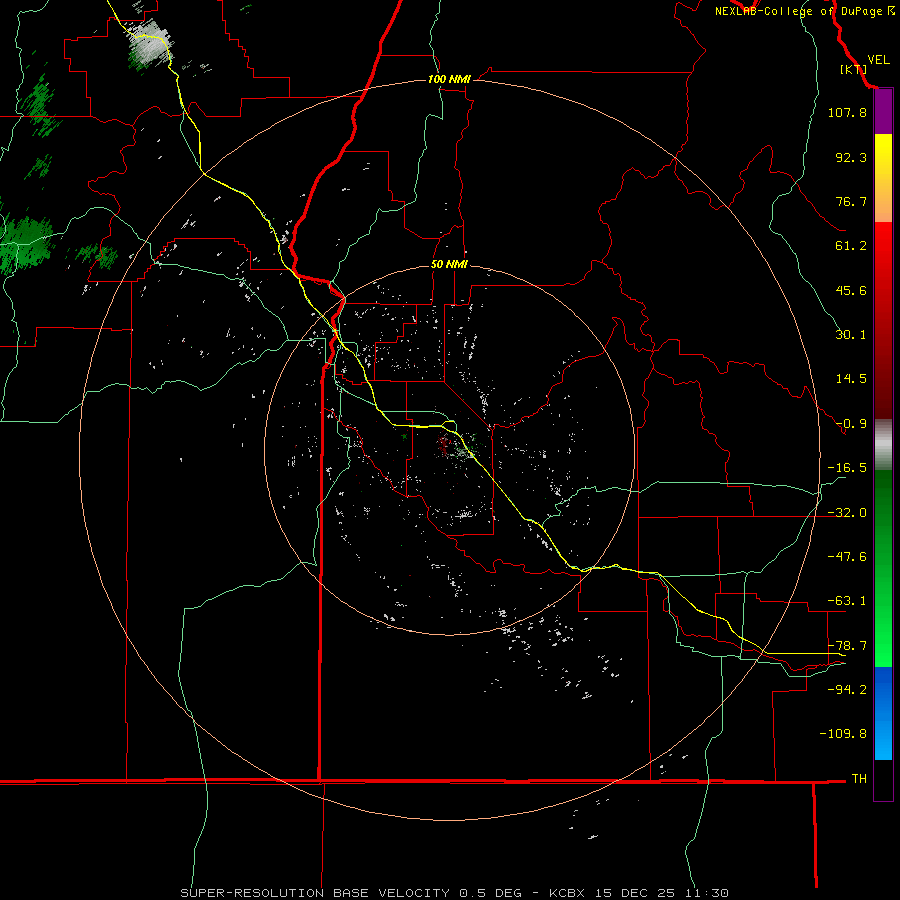Image resolution: width=900 pixels, height=900 pixels.
Task: Click the -16.5 velocity scale value
Action: coord(847,468)
